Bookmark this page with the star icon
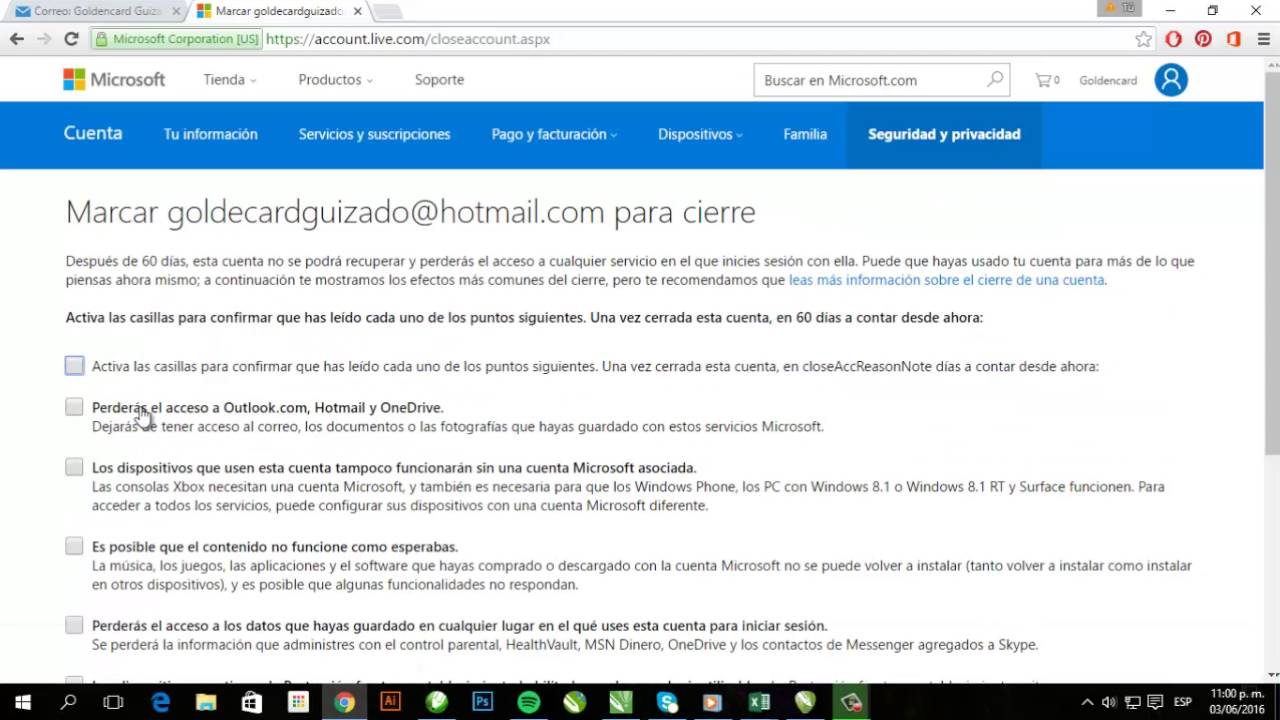 point(1143,39)
